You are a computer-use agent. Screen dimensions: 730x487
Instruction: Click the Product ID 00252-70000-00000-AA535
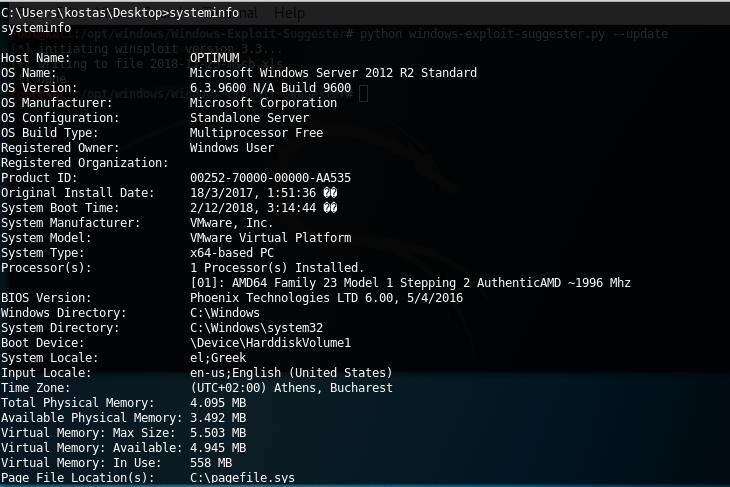click(x=270, y=178)
